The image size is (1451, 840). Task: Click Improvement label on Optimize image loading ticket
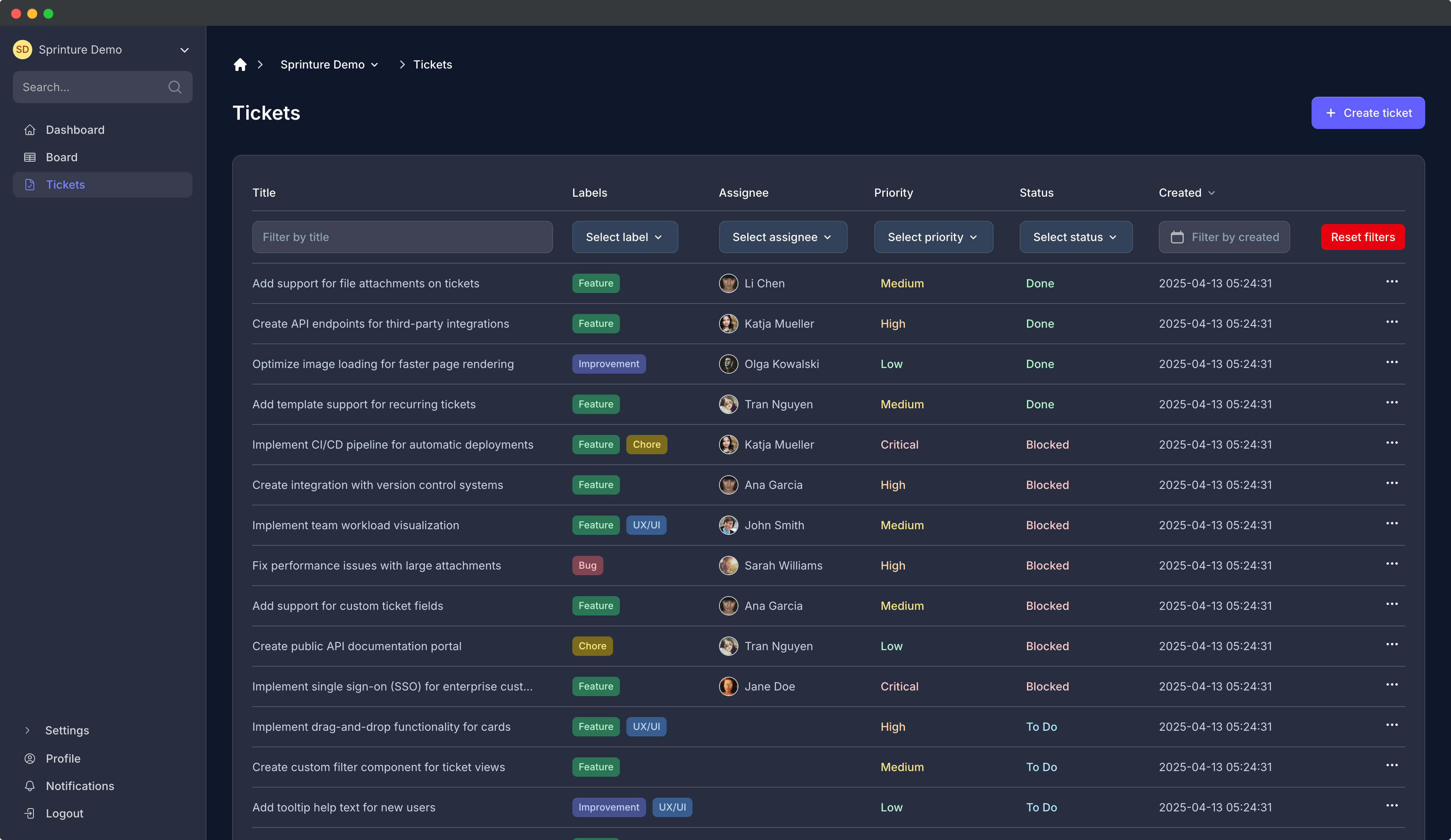[609, 364]
